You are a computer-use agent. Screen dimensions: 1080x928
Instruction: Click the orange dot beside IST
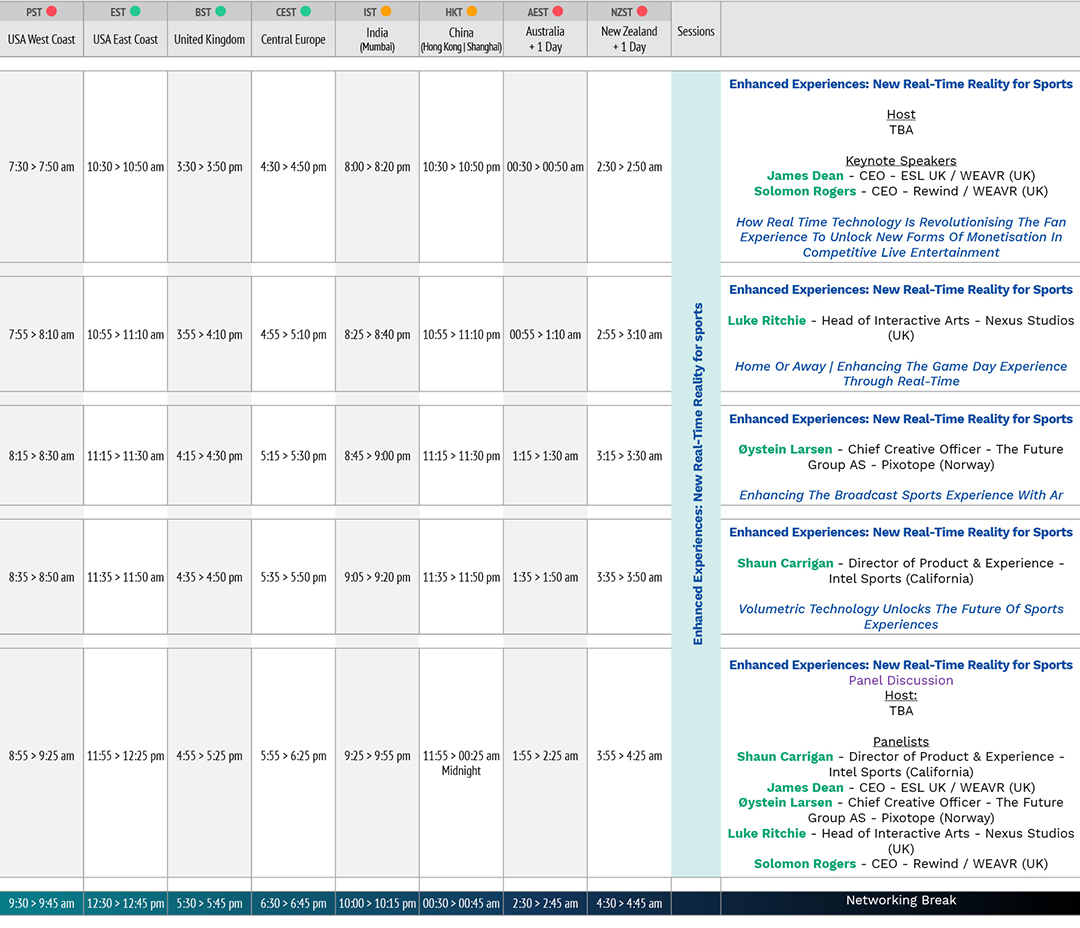386,11
